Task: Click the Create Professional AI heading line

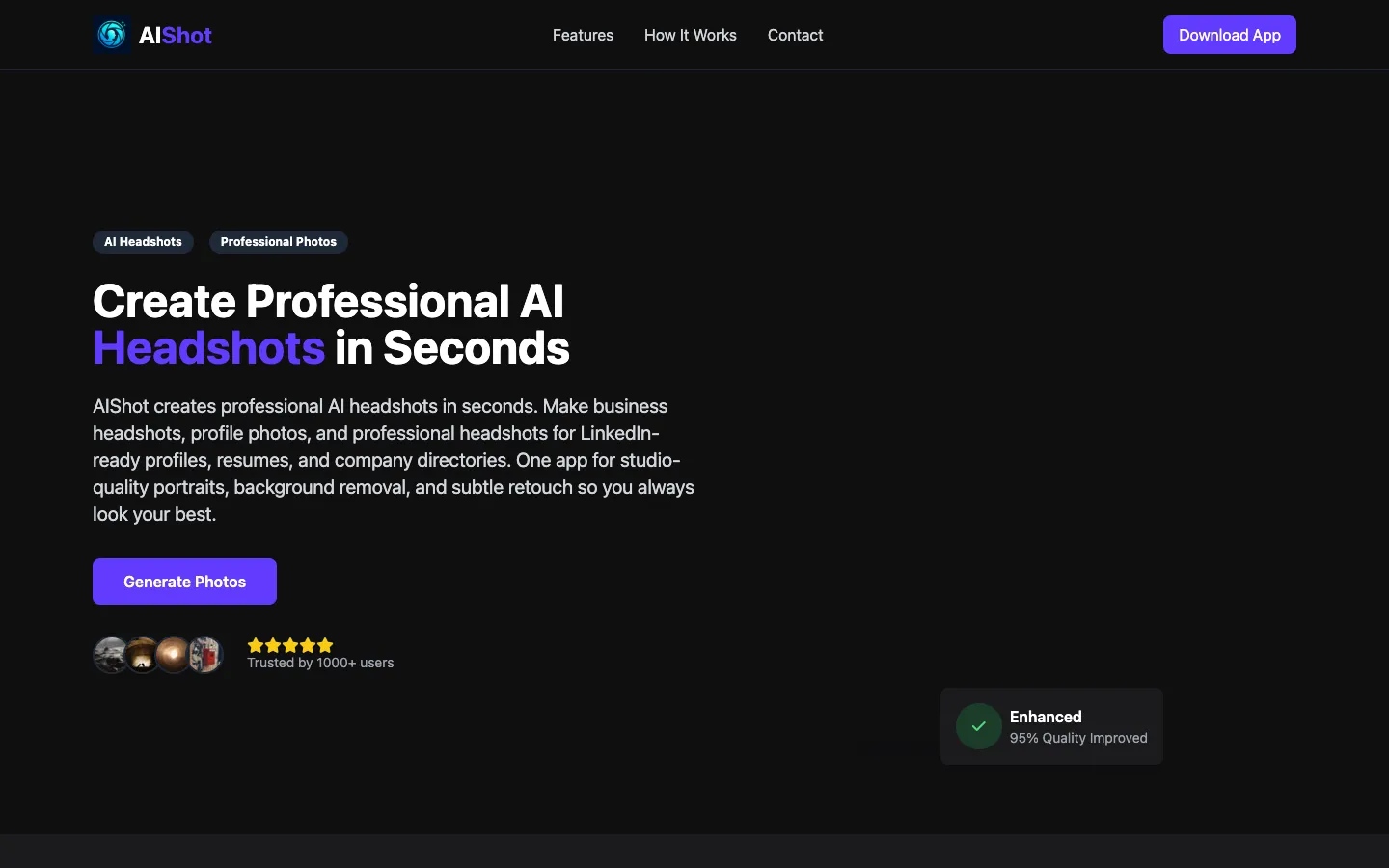Action: [x=328, y=302]
